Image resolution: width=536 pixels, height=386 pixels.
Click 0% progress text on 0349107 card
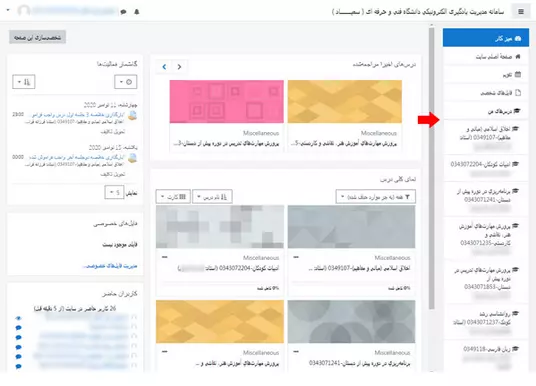tap(399, 288)
